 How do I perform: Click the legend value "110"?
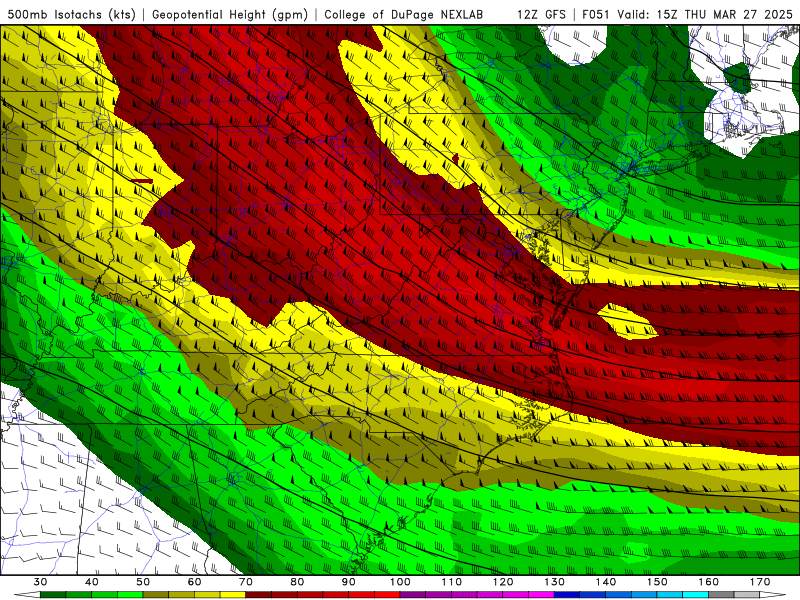pyautogui.click(x=452, y=582)
